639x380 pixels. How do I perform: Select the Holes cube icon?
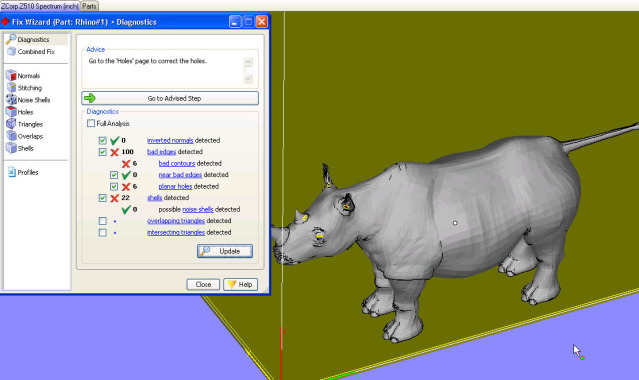11,112
